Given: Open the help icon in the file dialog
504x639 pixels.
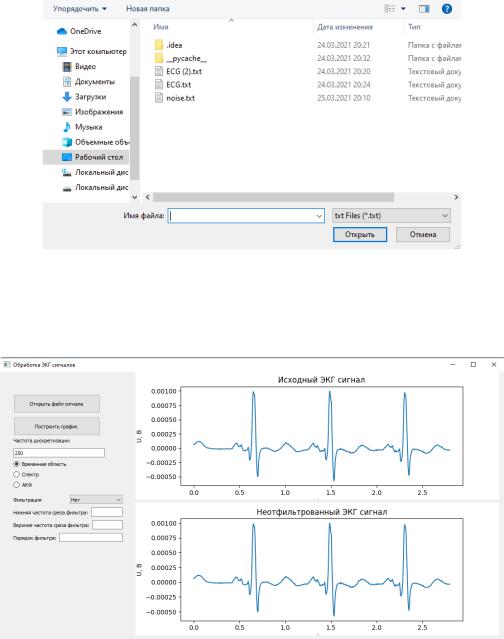Looking at the screenshot, I should 447,9.
